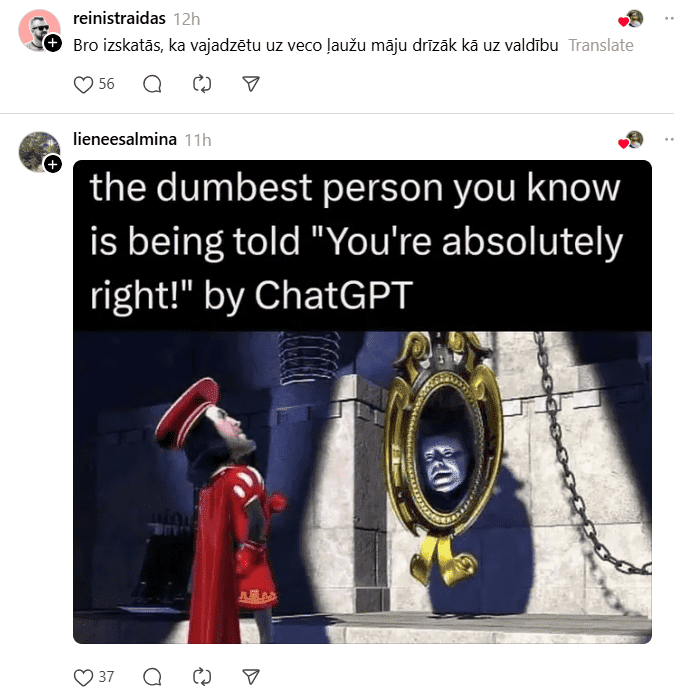Screen dimensions: 674x694
Task: Share lieneesalmina's post with send icon
Action: (x=251, y=677)
